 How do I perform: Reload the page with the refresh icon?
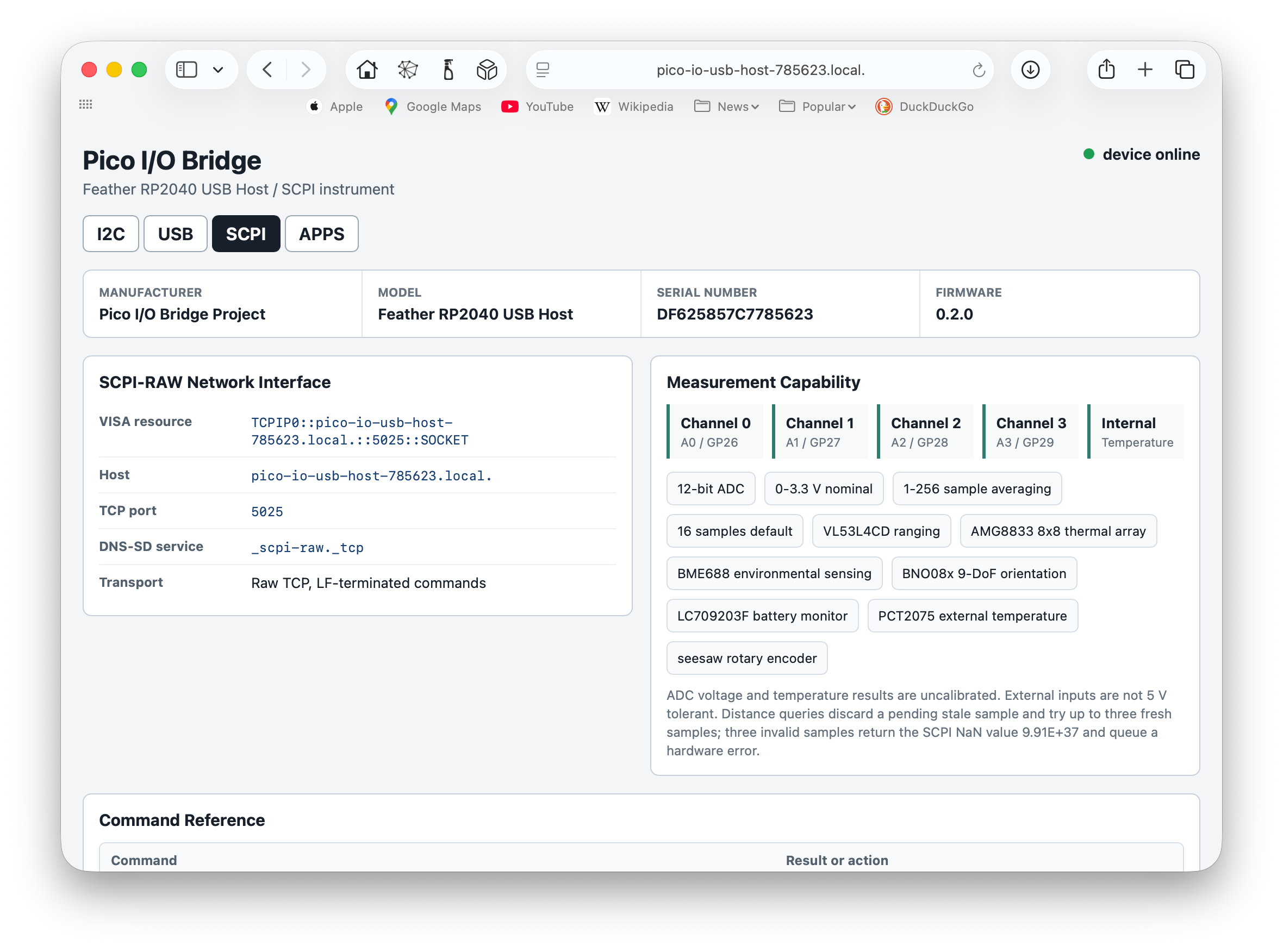pyautogui.click(x=978, y=70)
